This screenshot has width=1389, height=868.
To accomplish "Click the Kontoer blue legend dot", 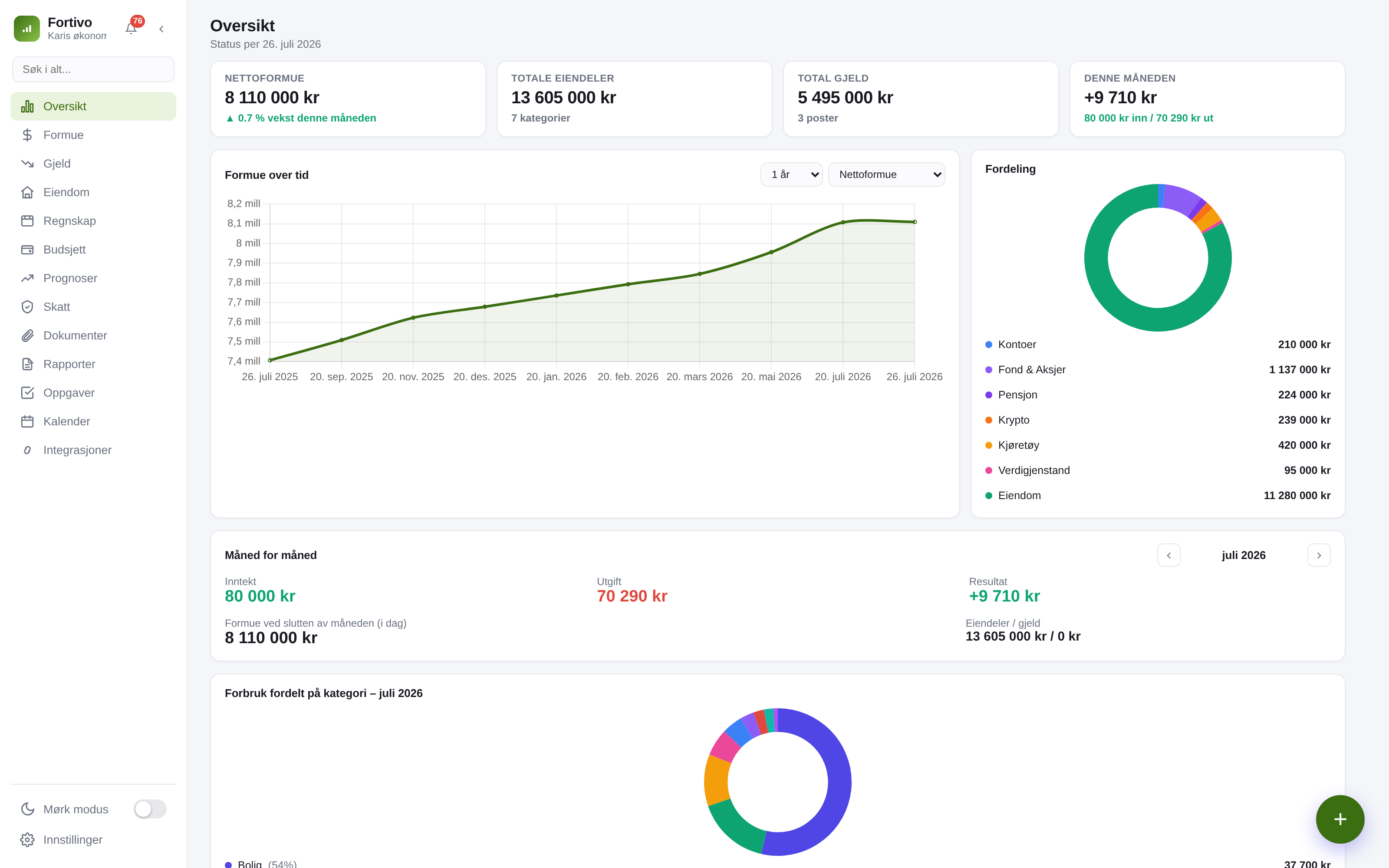I will point(988,345).
